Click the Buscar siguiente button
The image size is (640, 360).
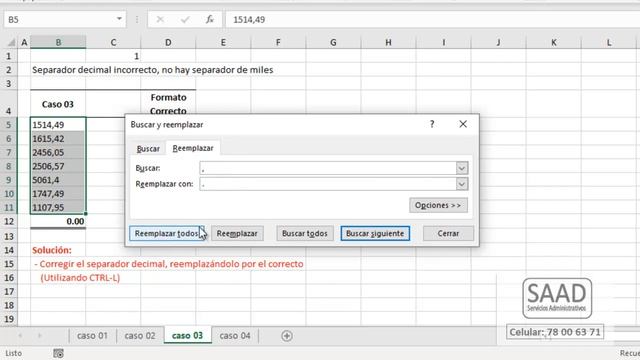coord(375,233)
